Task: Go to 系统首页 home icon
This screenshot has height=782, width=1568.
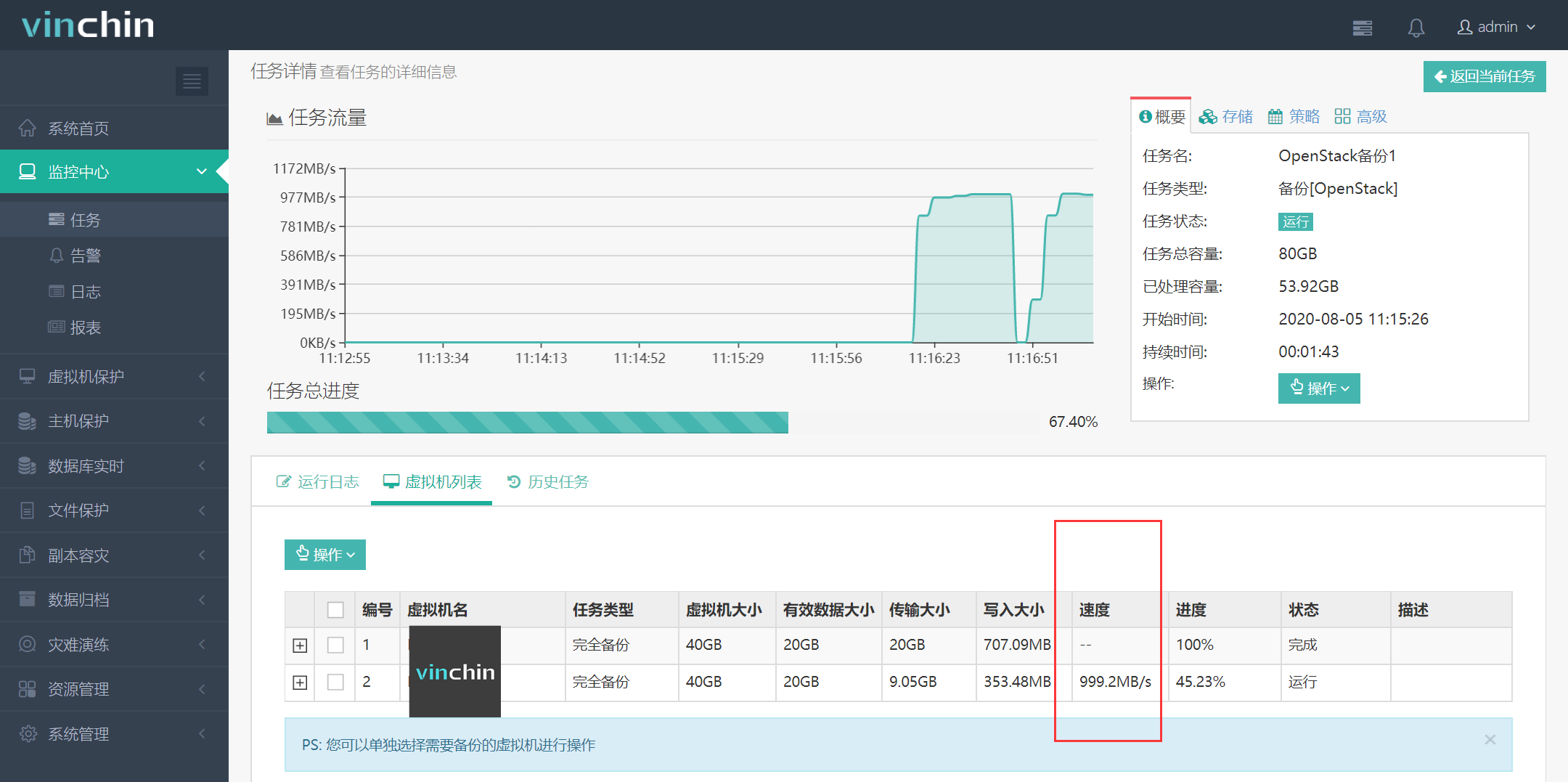Action: pyautogui.click(x=28, y=129)
